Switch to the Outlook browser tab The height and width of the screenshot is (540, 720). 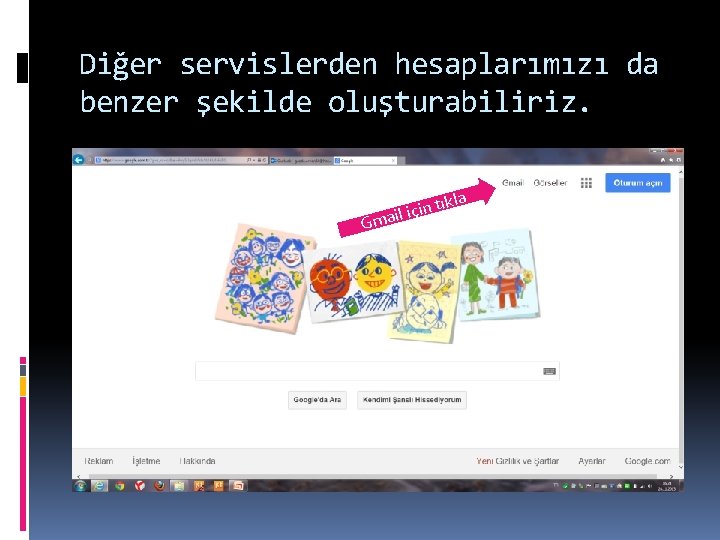pos(300,160)
